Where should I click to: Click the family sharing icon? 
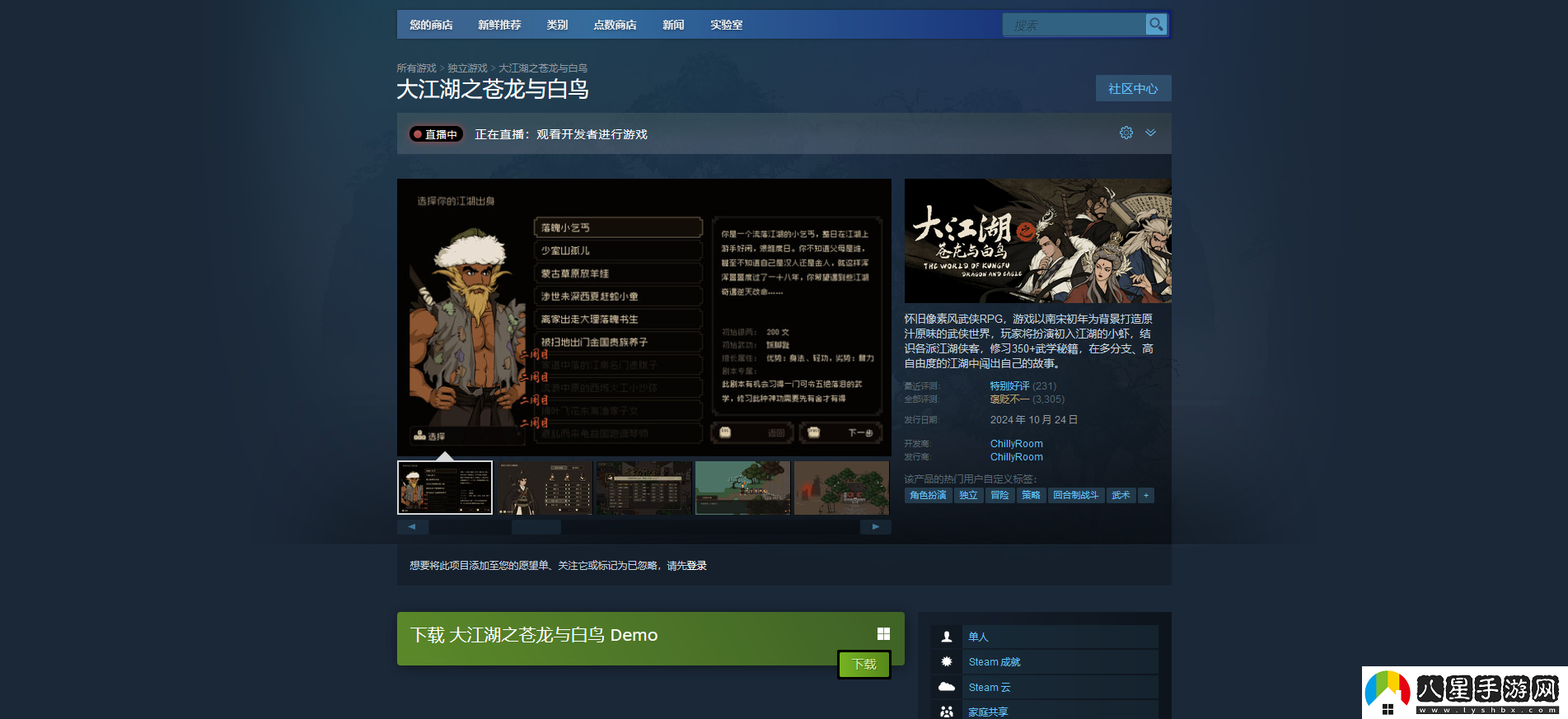[947, 711]
